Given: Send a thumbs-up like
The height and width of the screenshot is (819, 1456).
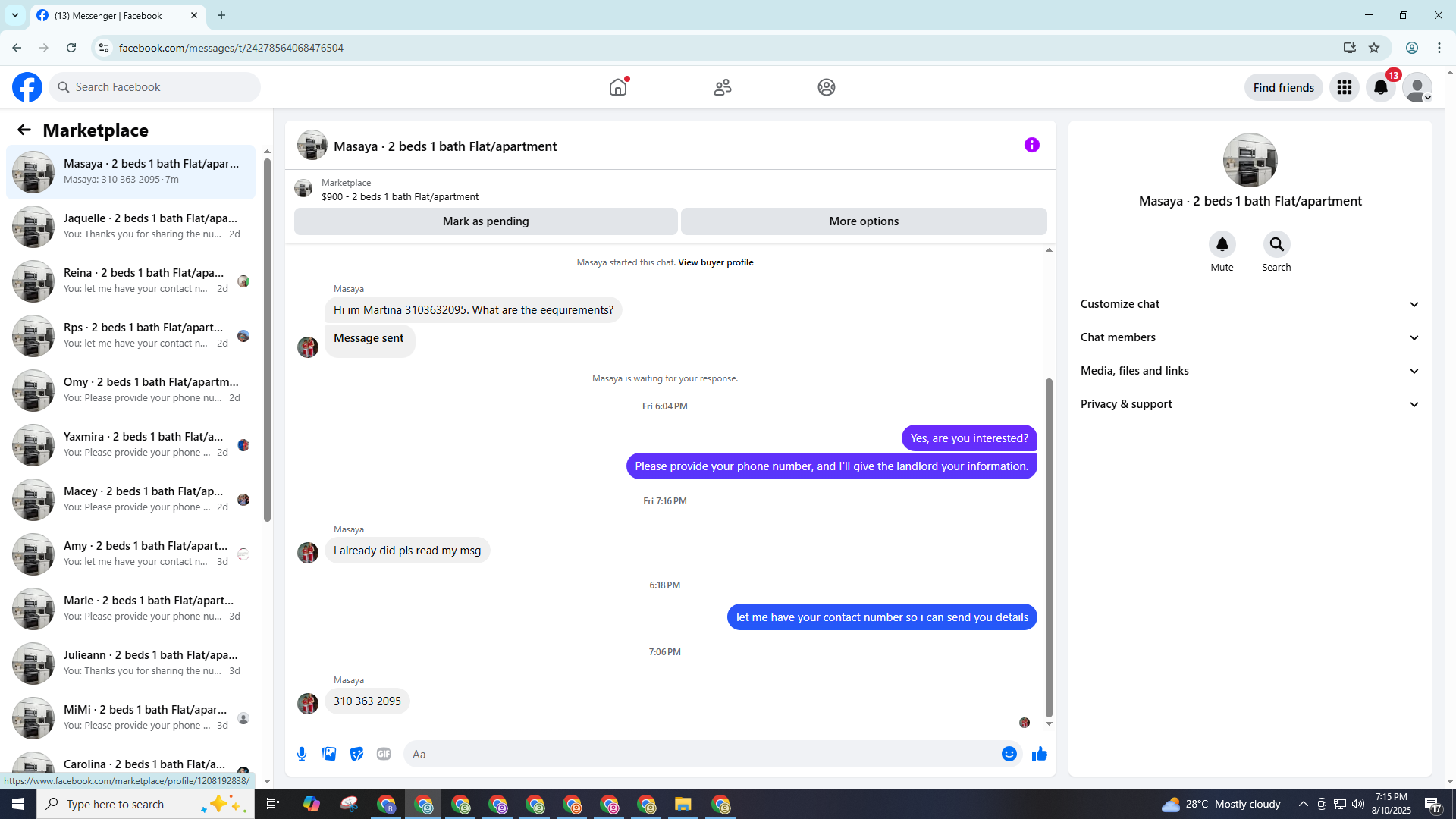Looking at the screenshot, I should pyautogui.click(x=1039, y=754).
